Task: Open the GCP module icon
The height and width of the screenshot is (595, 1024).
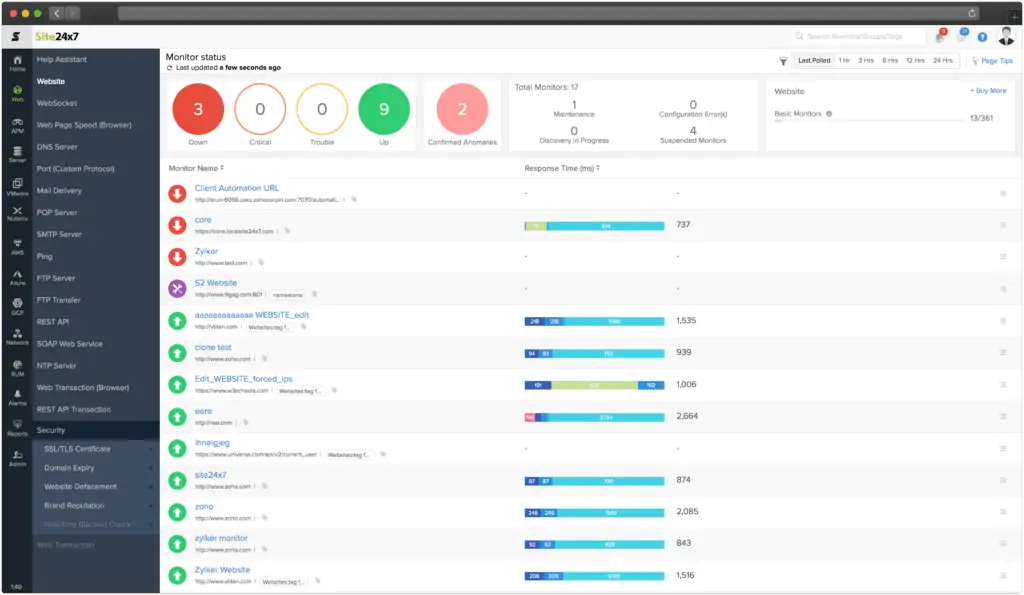Action: [17, 306]
